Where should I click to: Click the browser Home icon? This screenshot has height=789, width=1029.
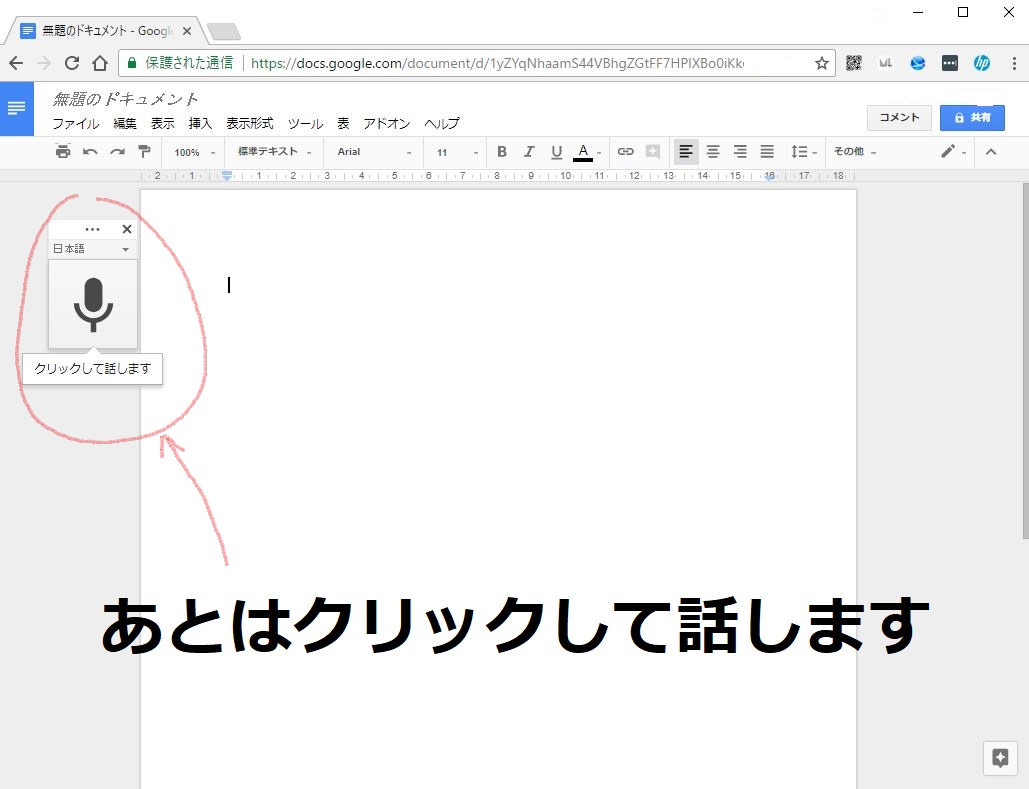click(x=100, y=63)
